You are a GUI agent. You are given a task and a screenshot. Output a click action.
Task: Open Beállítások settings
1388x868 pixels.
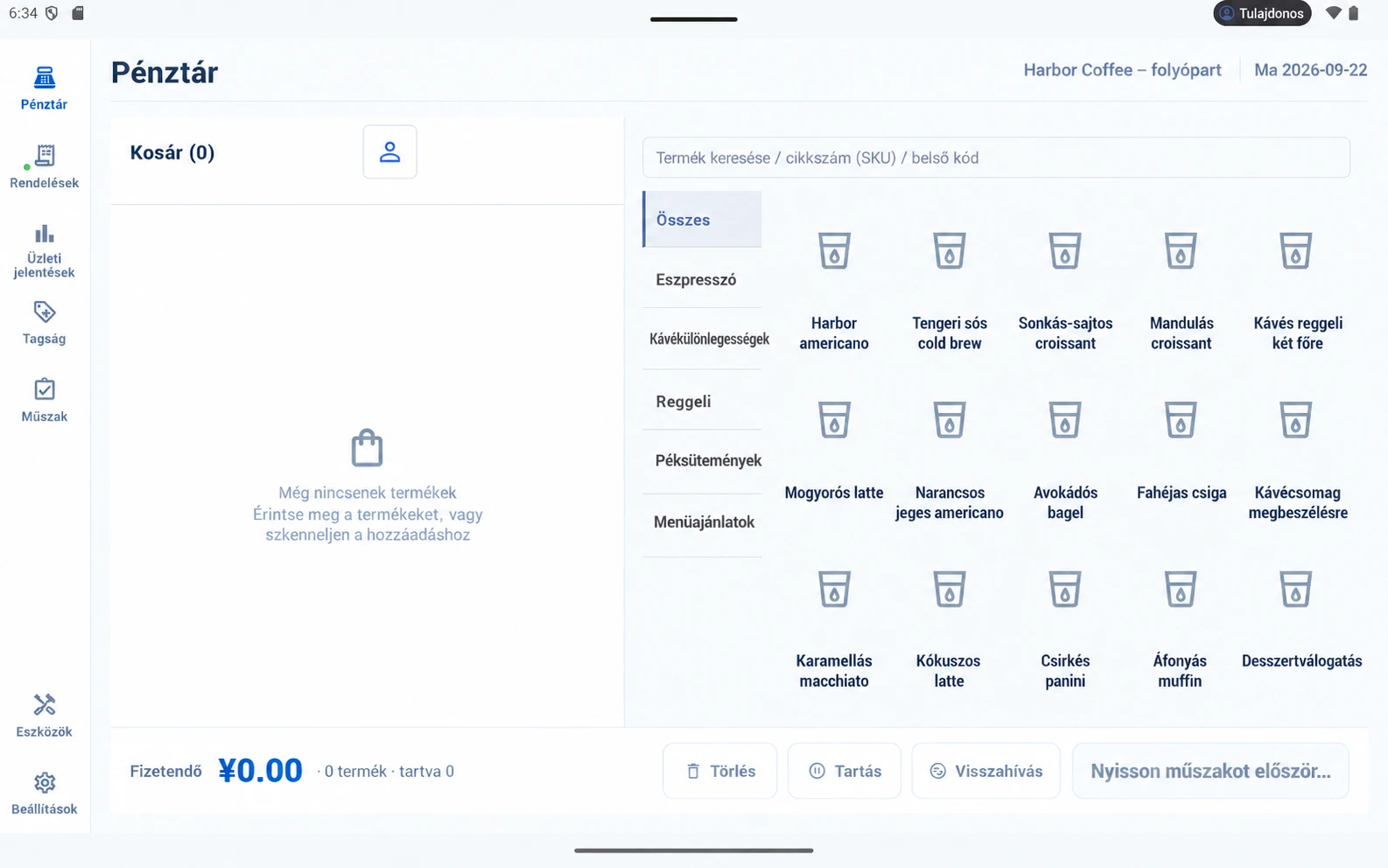tap(44, 794)
